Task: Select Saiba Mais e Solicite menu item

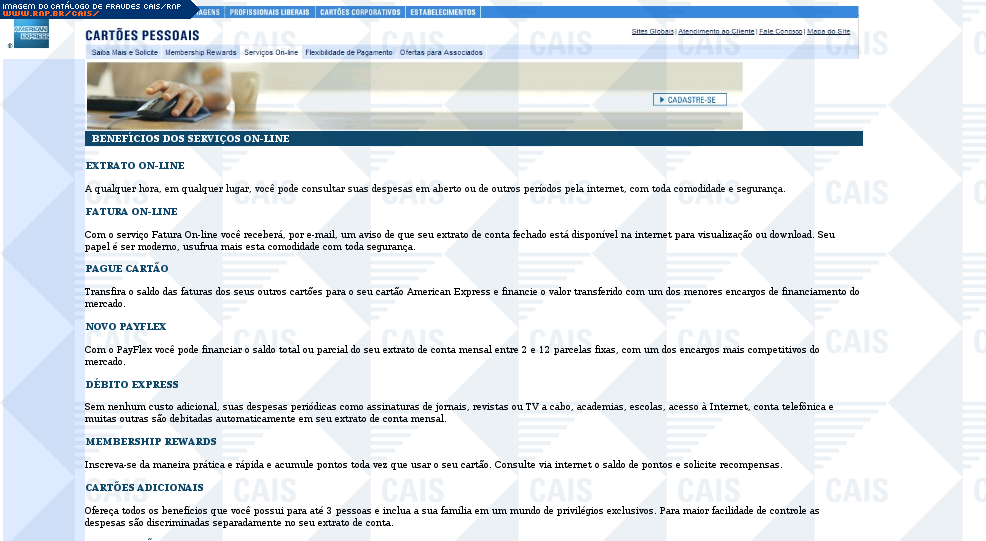Action: pos(125,52)
